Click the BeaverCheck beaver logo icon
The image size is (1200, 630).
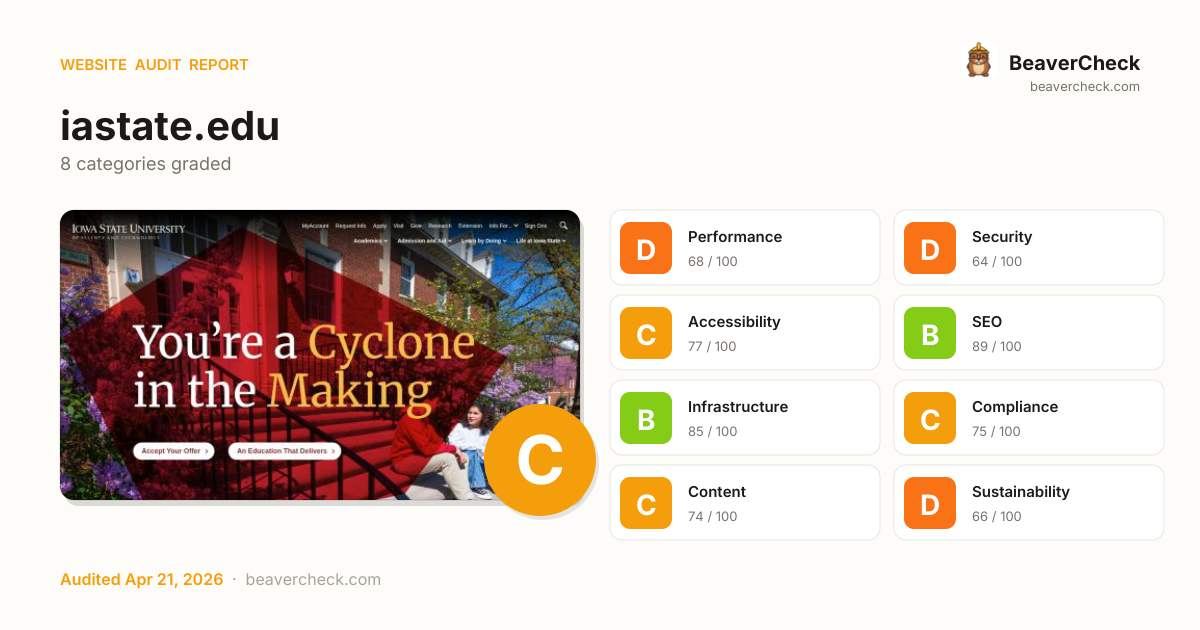[x=978, y=61]
